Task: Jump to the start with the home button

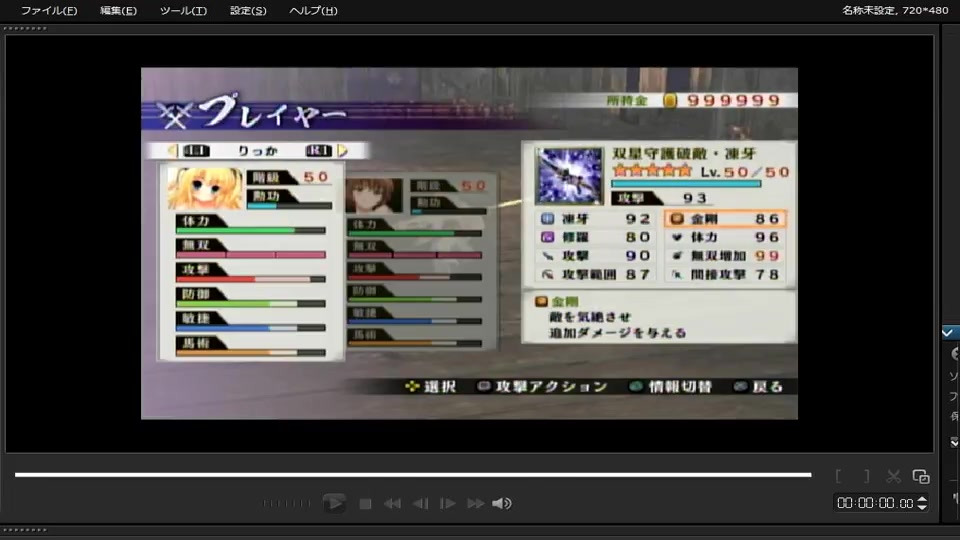Action: coord(392,503)
